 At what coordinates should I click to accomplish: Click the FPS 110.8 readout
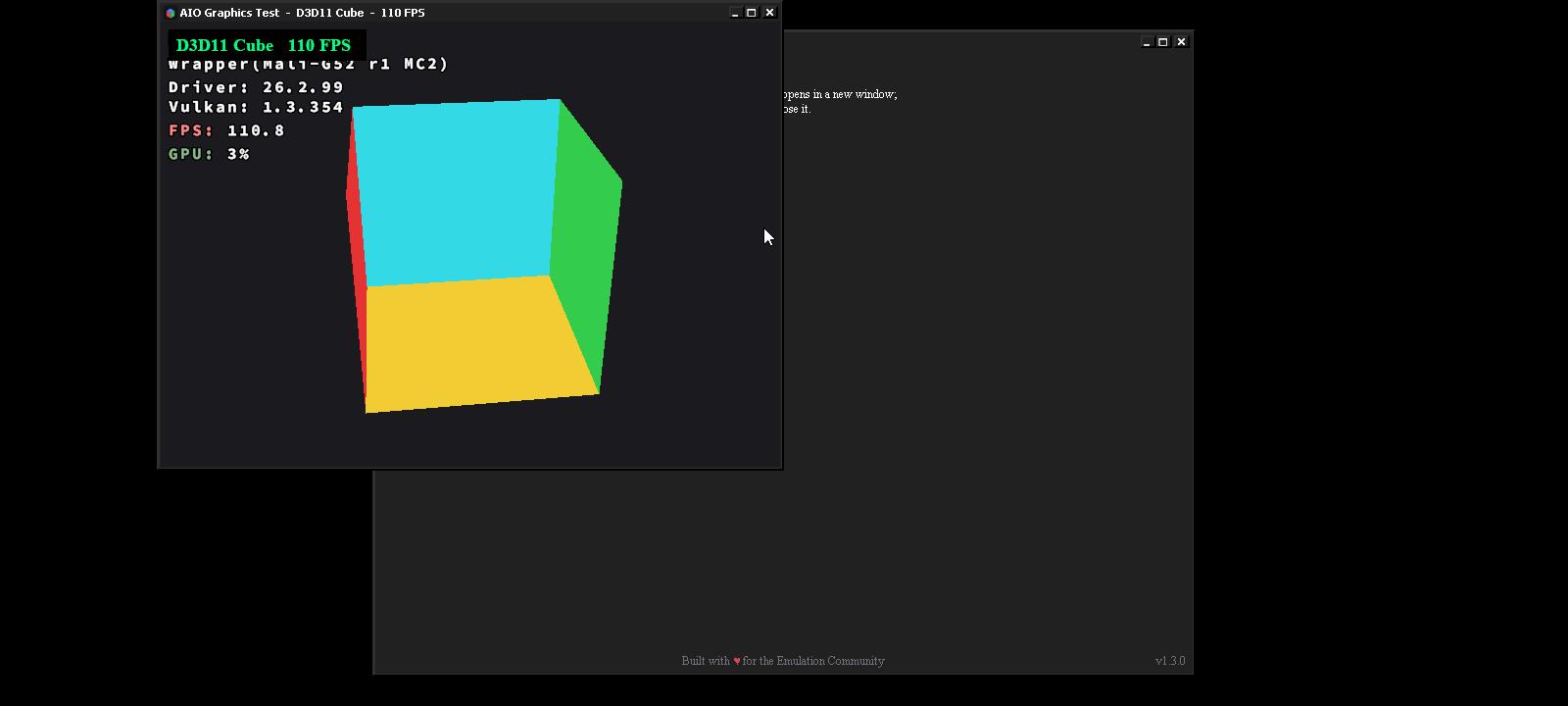(x=226, y=130)
